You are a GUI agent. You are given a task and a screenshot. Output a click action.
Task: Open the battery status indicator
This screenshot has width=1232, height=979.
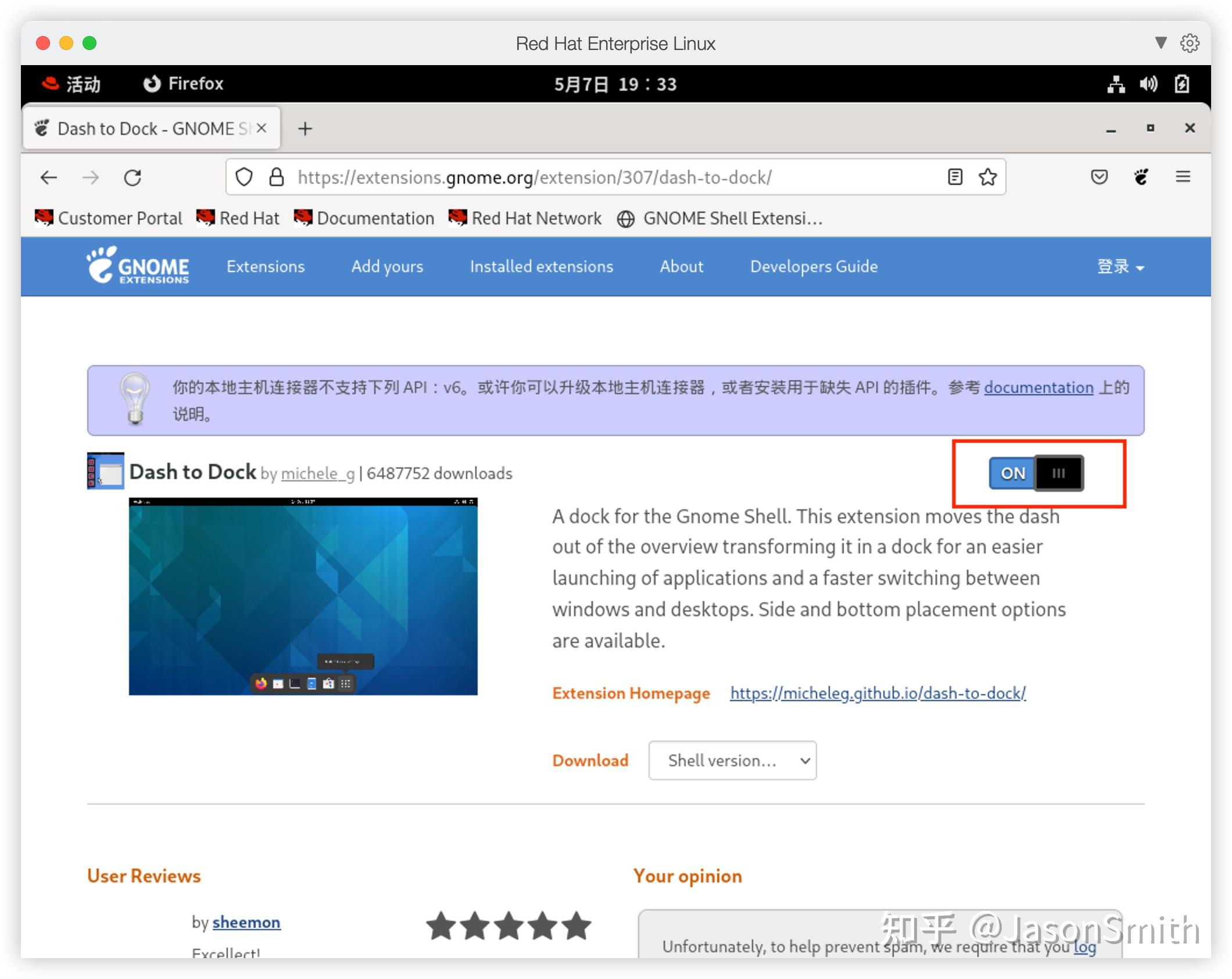1182,84
